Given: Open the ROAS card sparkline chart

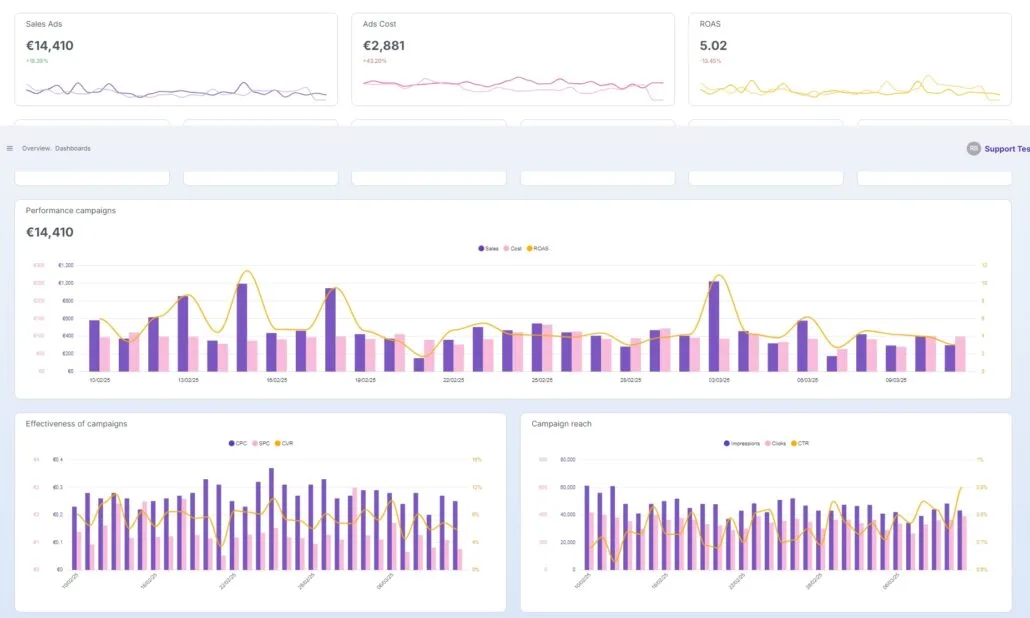Looking at the screenshot, I should pos(850,89).
